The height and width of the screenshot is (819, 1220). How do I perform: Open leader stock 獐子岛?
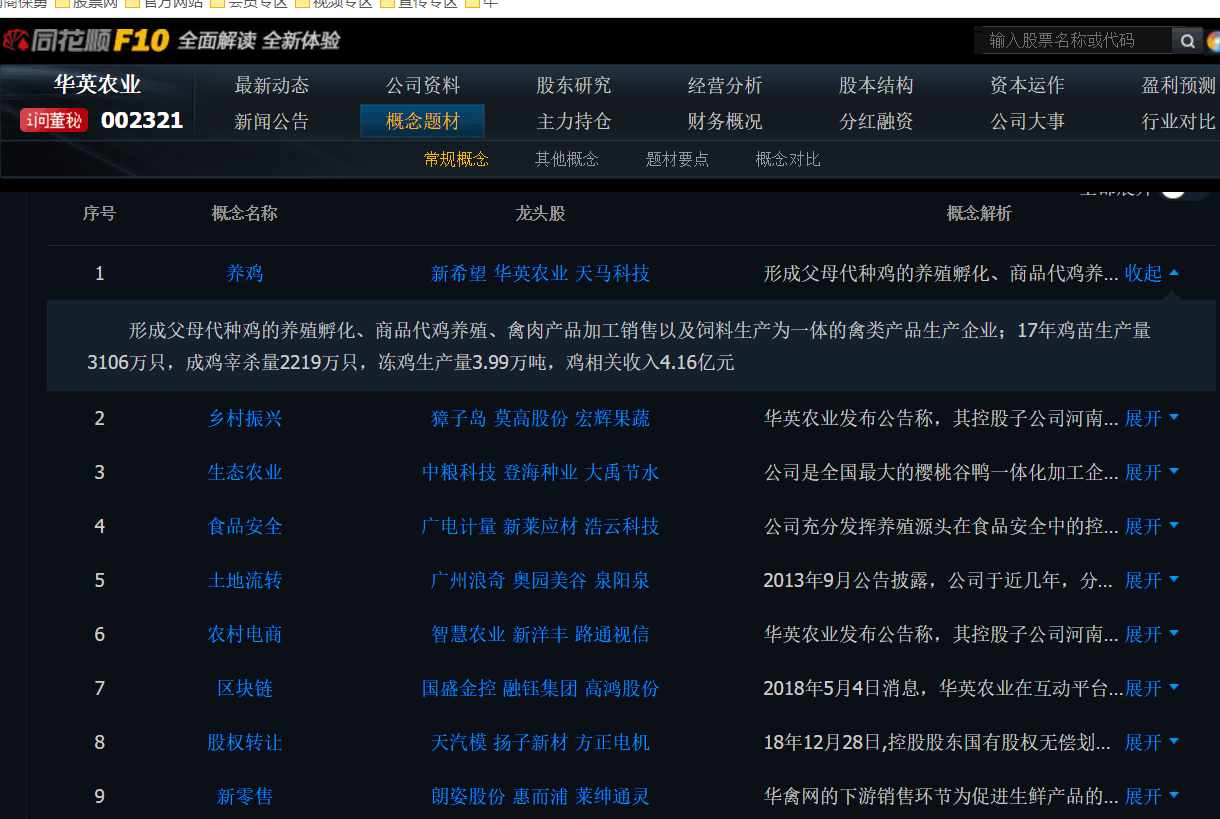pyautogui.click(x=459, y=418)
